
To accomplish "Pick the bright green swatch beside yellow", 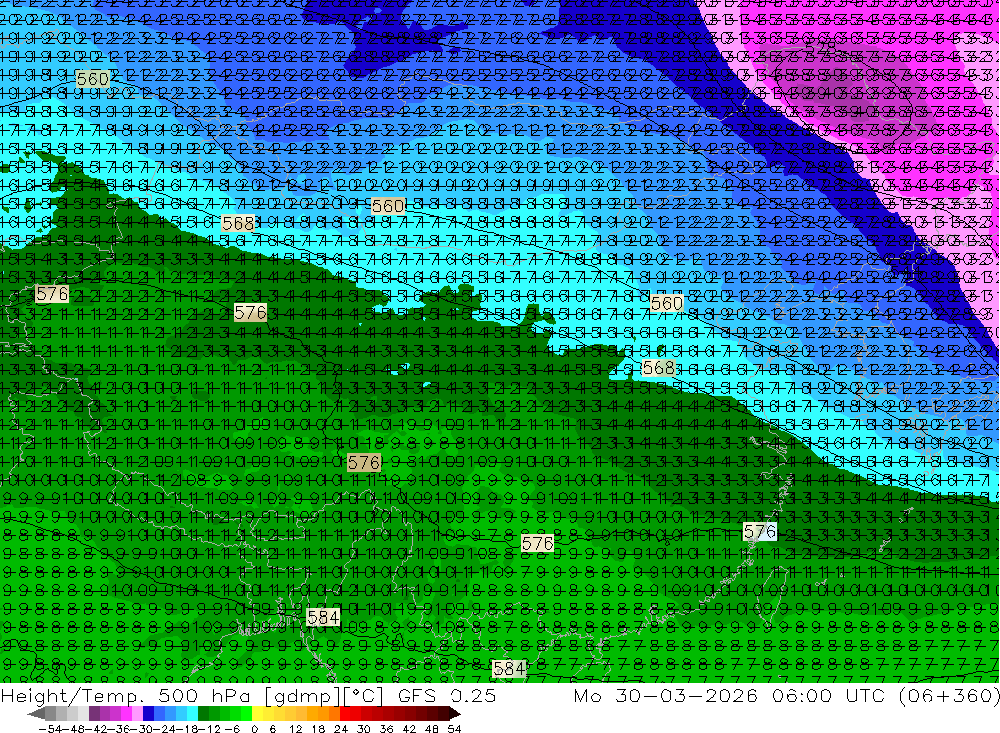I will (x=246, y=714).
